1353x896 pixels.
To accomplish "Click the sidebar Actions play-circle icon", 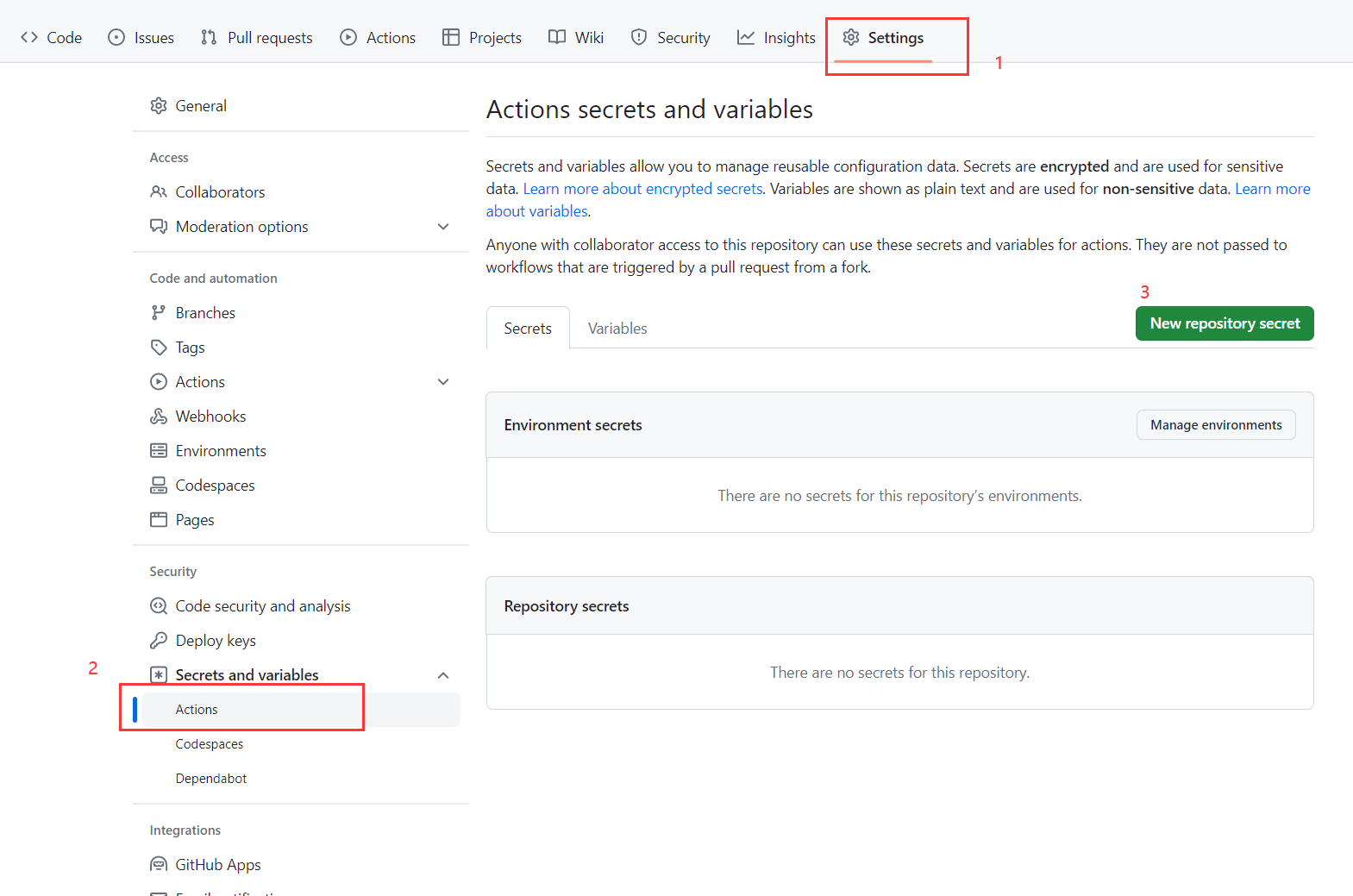I will point(159,381).
